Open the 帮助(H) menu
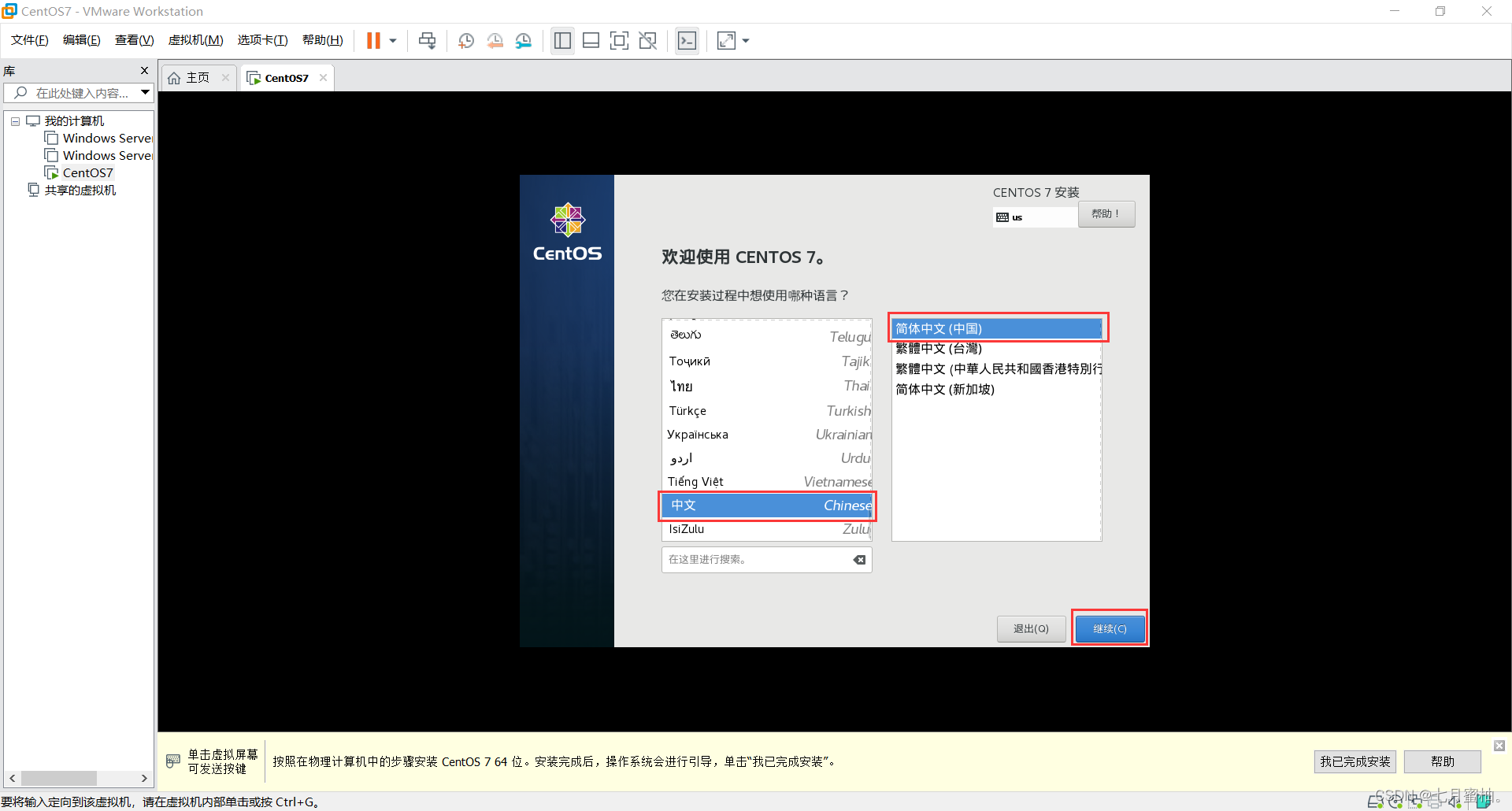Viewport: 1512px width, 811px height. pos(323,40)
